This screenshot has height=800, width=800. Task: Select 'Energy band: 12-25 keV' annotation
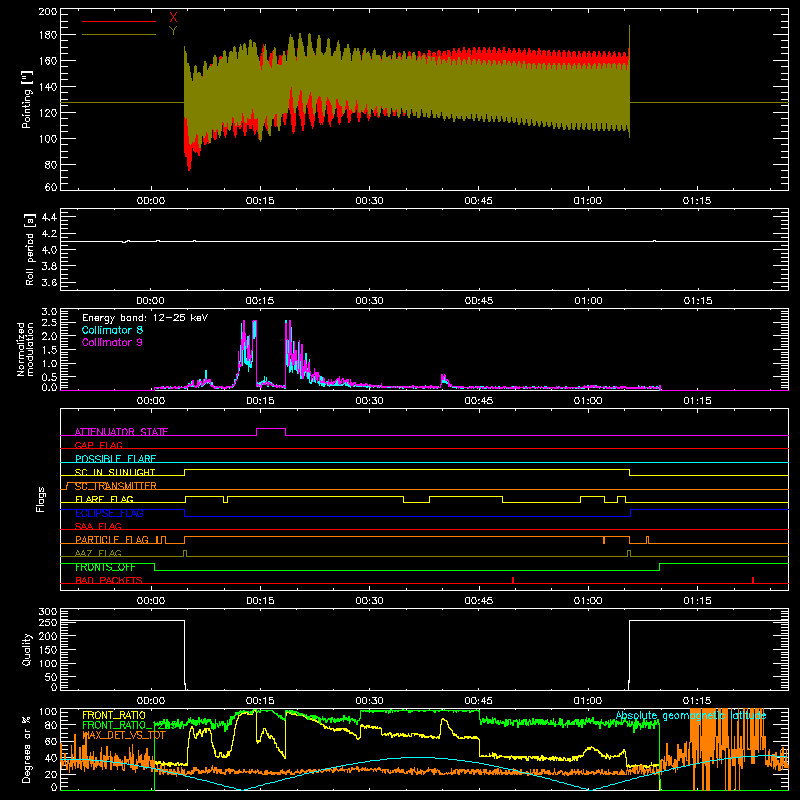click(145, 318)
